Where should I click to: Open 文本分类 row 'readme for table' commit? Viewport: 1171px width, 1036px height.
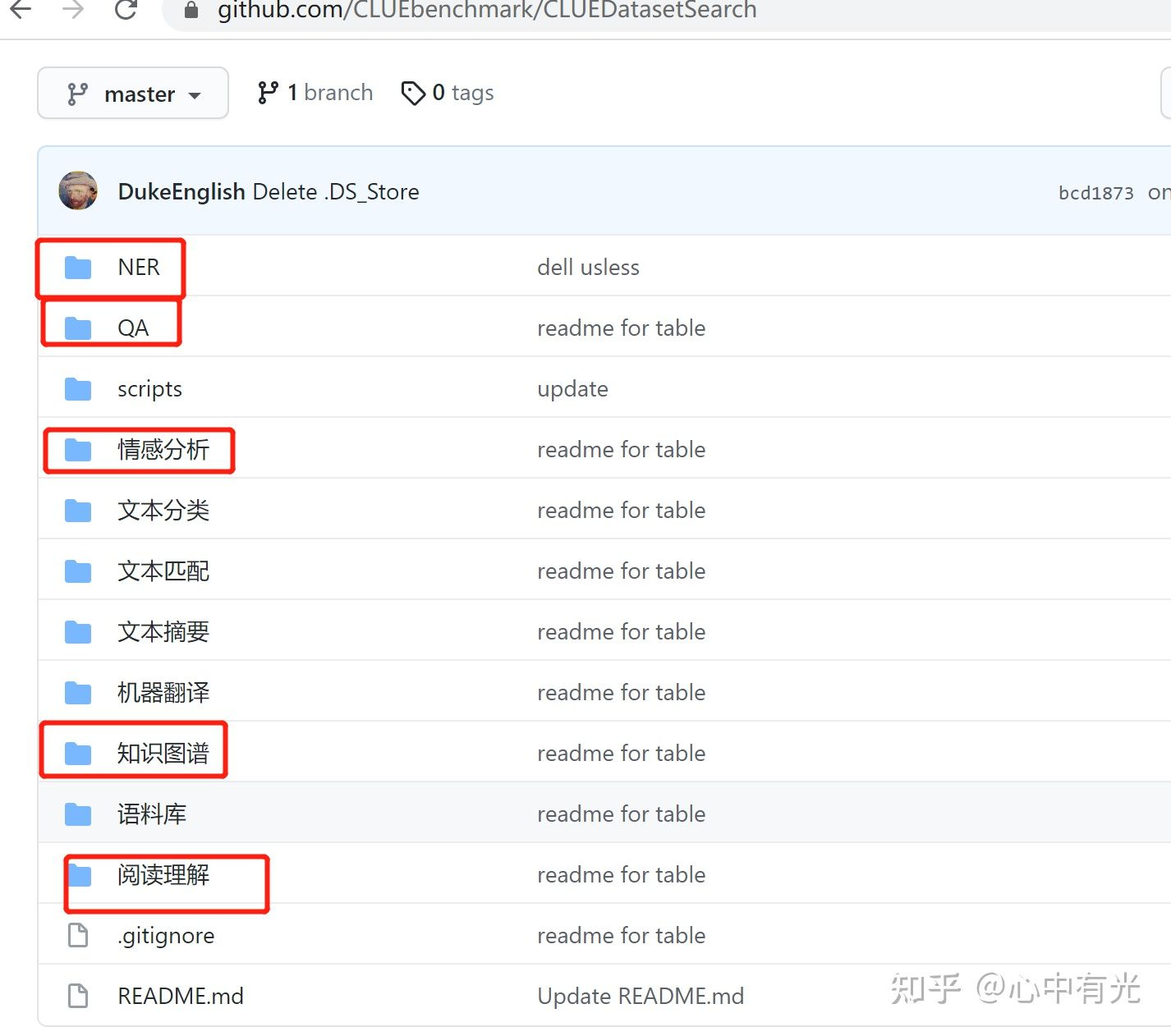point(621,511)
